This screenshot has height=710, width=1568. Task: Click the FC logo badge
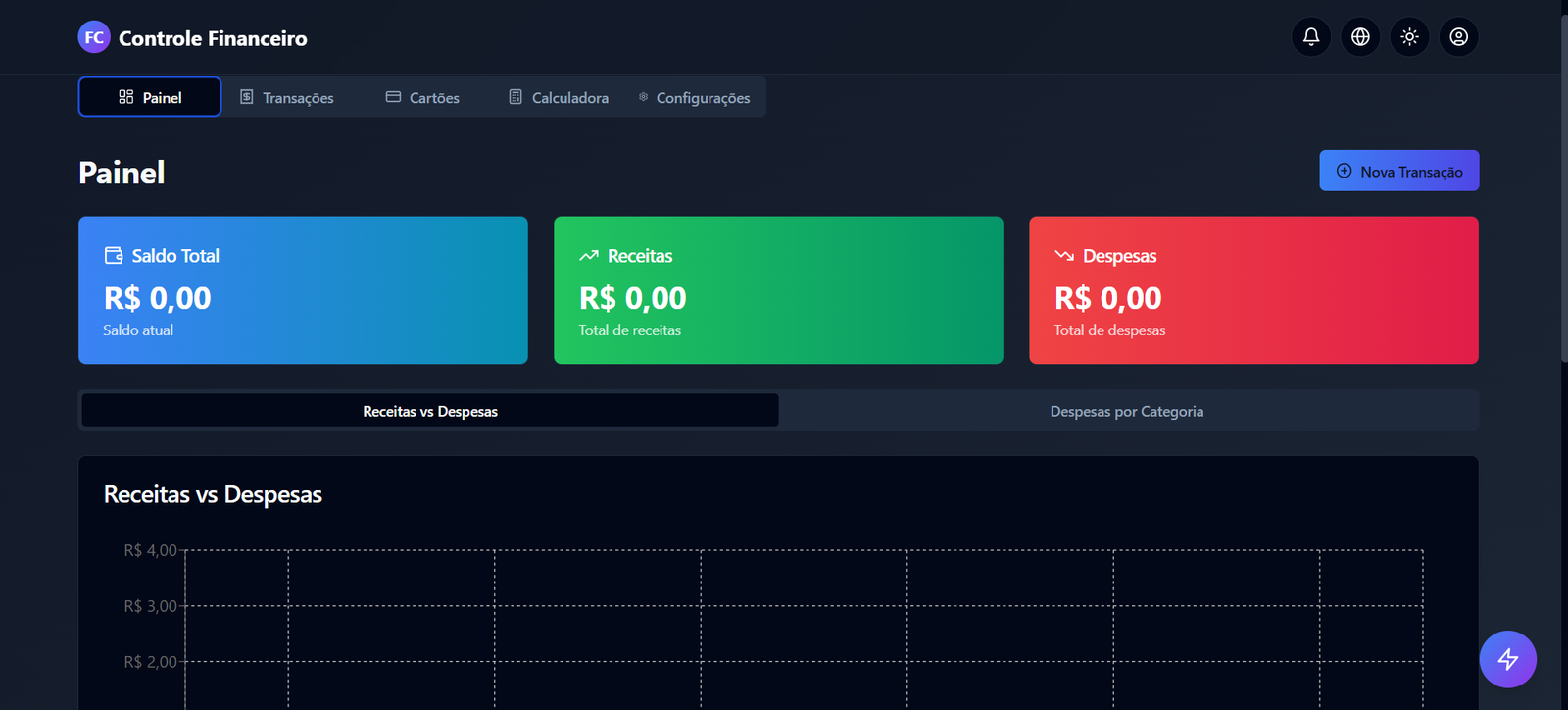(x=94, y=37)
